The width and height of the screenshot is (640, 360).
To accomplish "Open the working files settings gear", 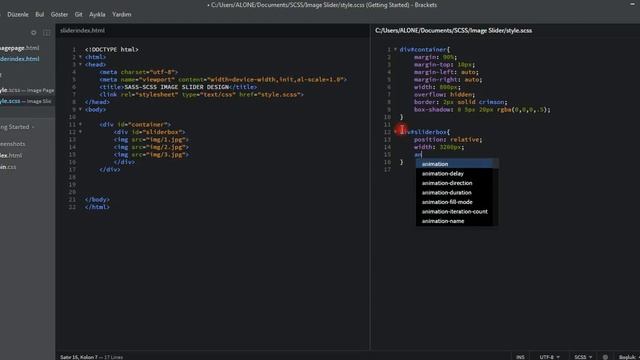I will tap(33, 33).
